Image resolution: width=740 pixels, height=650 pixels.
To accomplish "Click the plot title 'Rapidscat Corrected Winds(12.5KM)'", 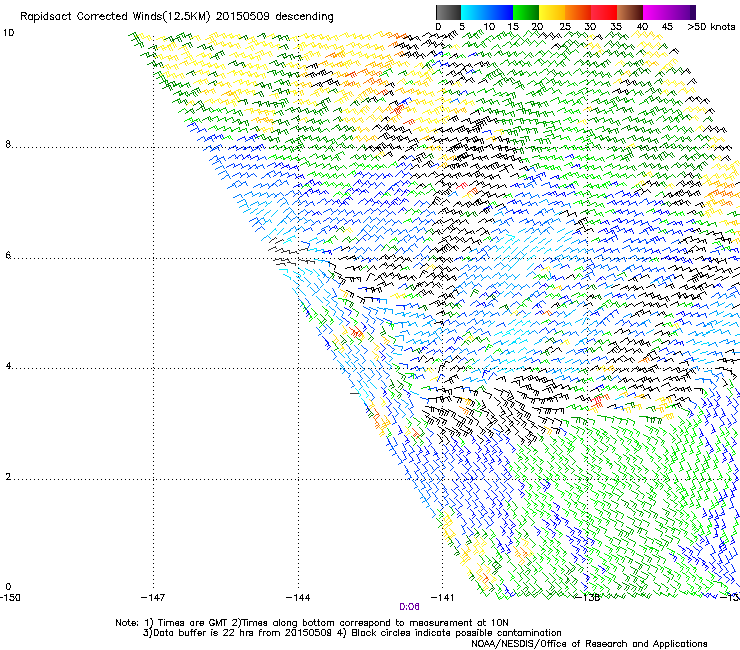I will 115,17.
